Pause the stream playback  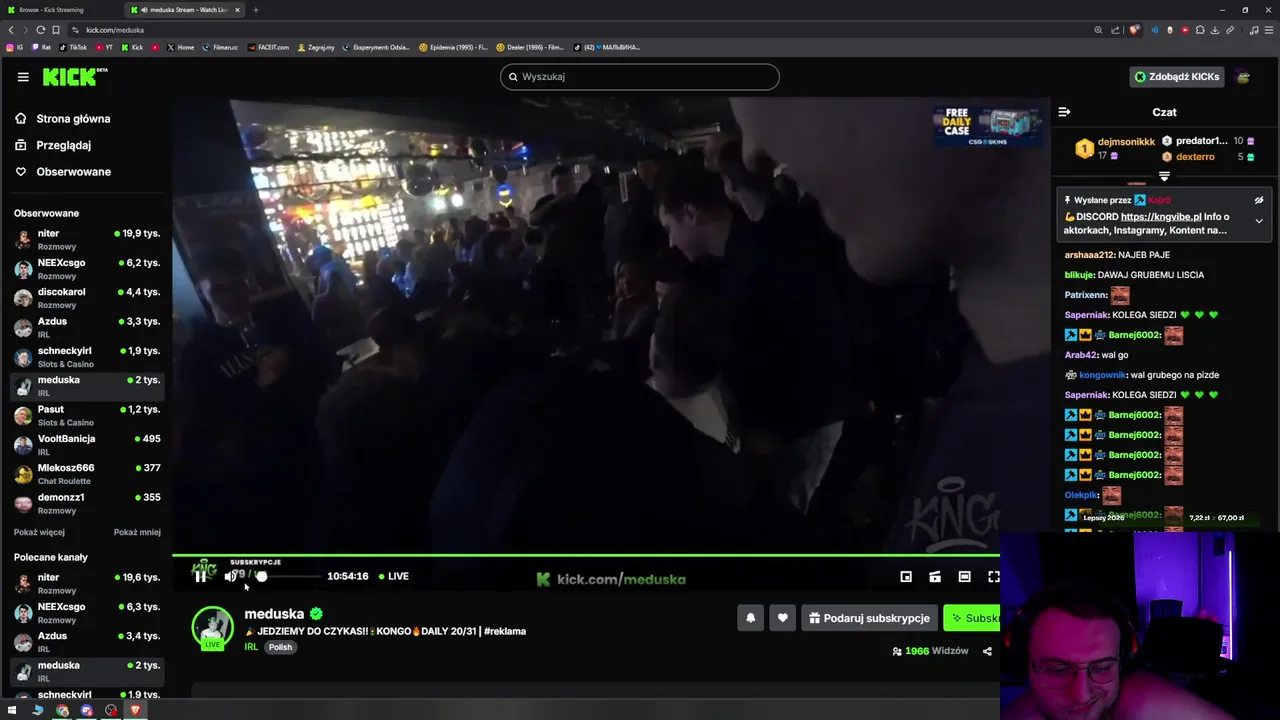(x=201, y=576)
